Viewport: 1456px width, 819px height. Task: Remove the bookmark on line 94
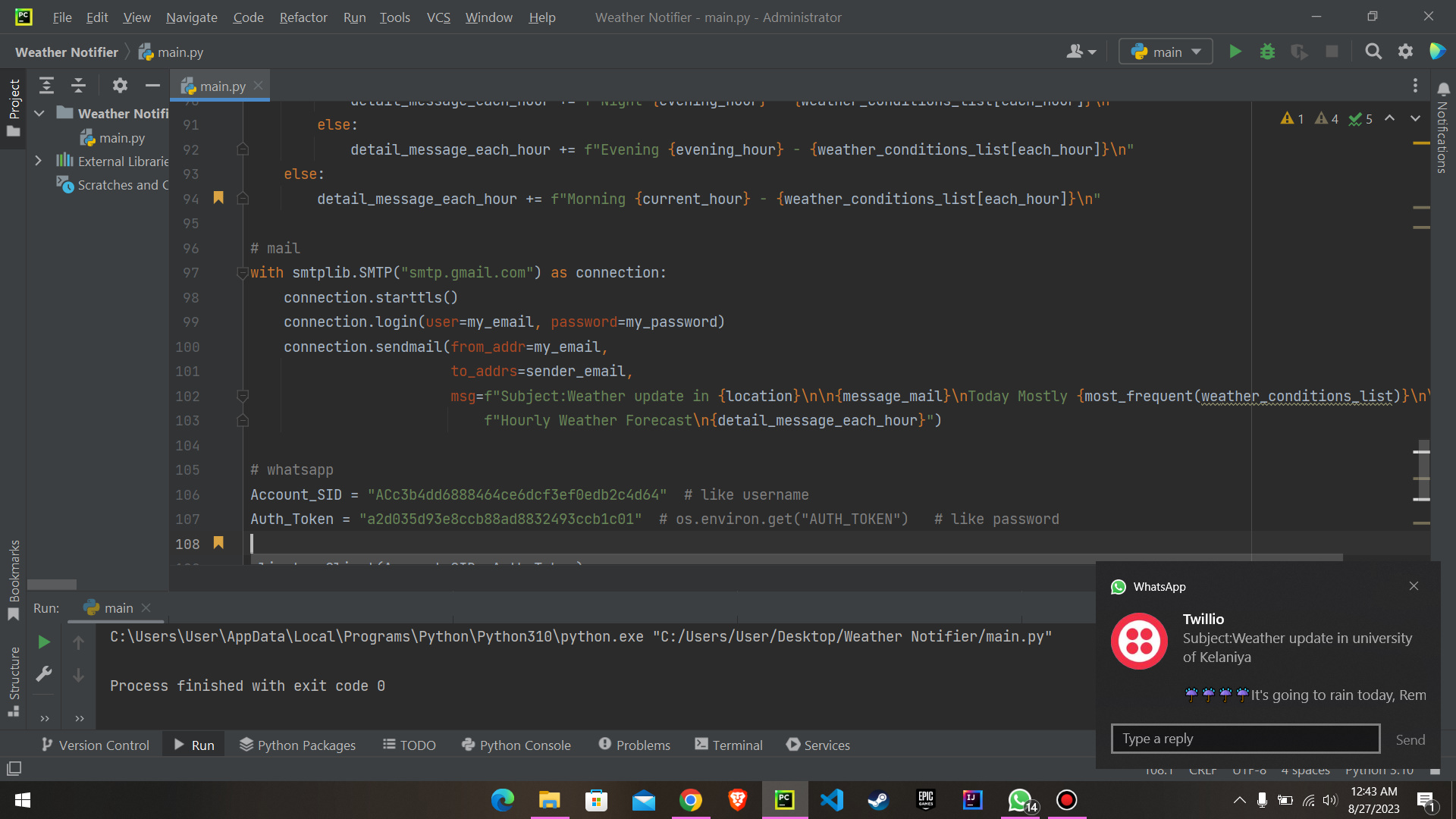[218, 198]
